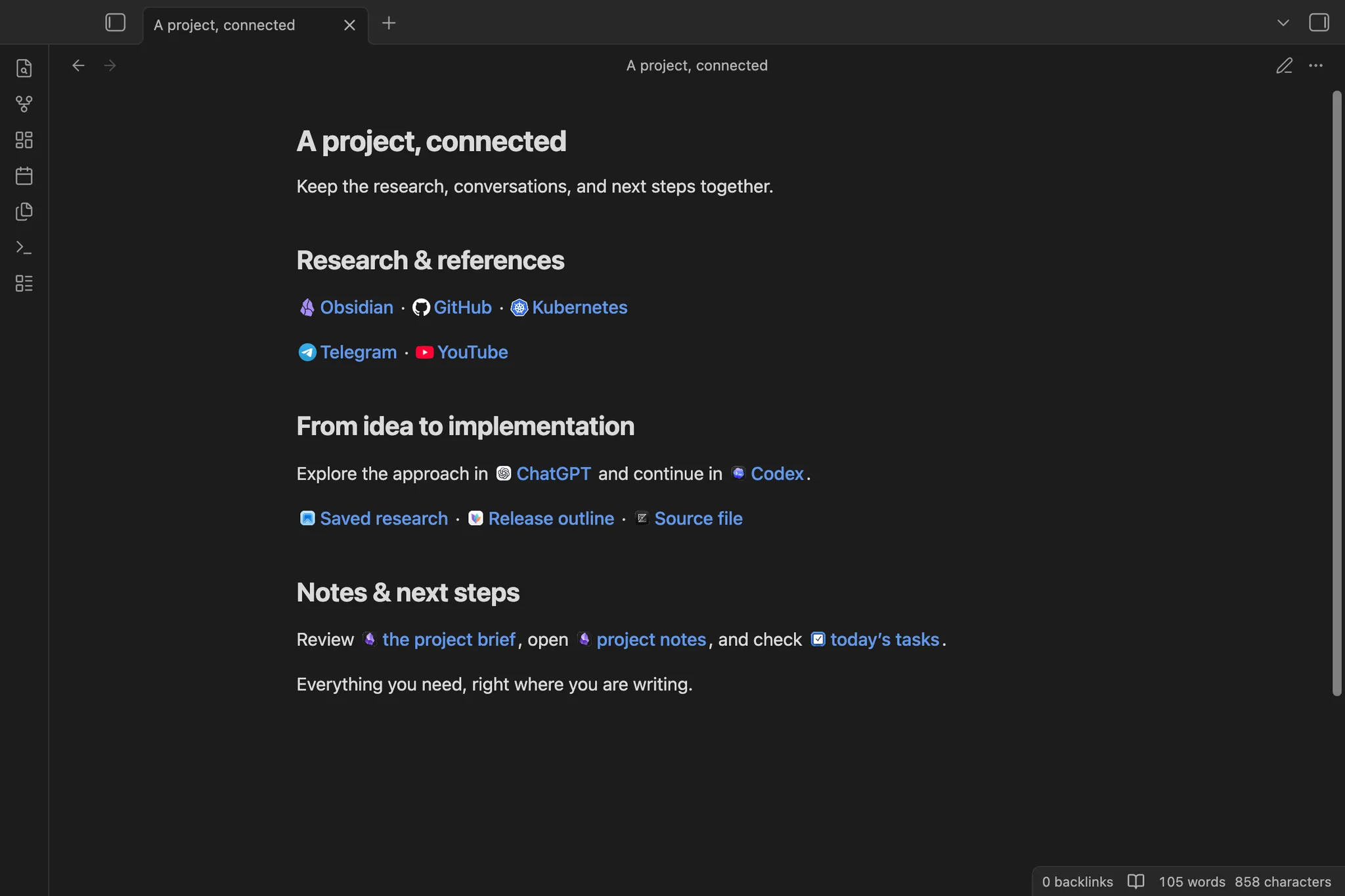Open the Saved research link
Image resolution: width=1345 pixels, height=896 pixels.
[384, 519]
